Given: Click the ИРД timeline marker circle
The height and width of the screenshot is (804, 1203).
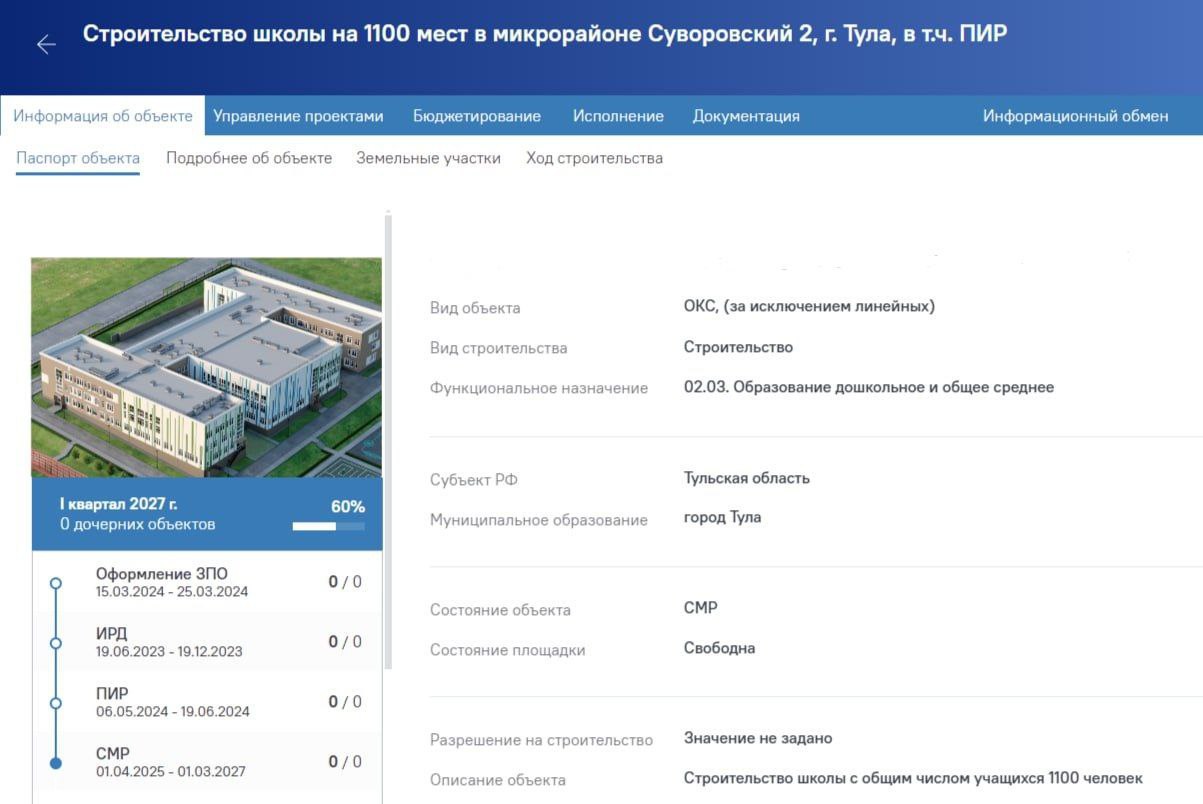Looking at the screenshot, I should (56, 643).
